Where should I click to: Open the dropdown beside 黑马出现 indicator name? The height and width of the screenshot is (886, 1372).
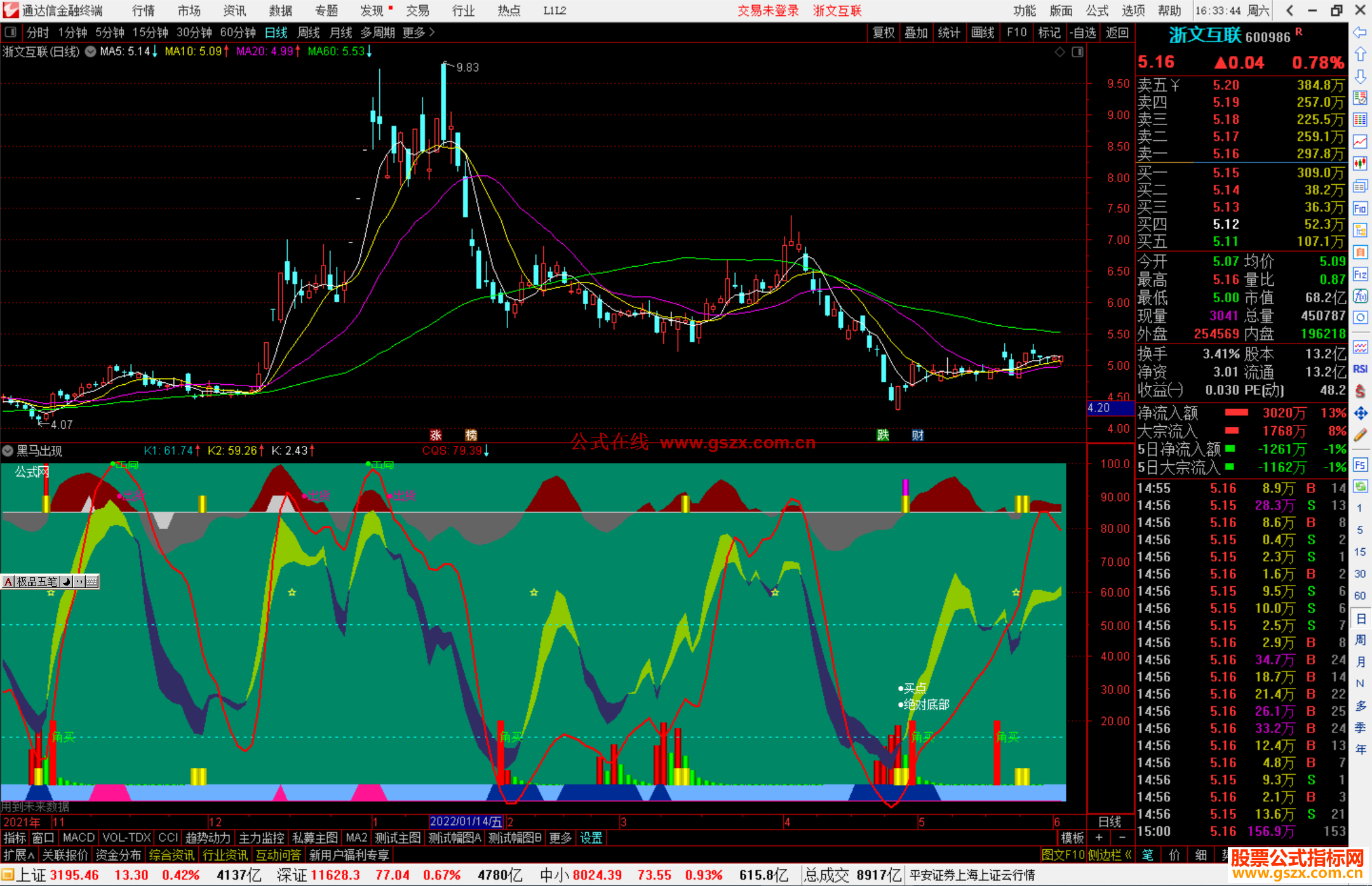8,451
